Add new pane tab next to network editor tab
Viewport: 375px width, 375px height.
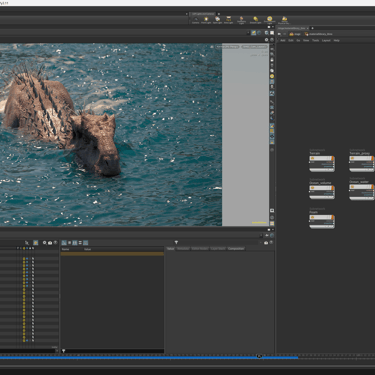pos(312,28)
